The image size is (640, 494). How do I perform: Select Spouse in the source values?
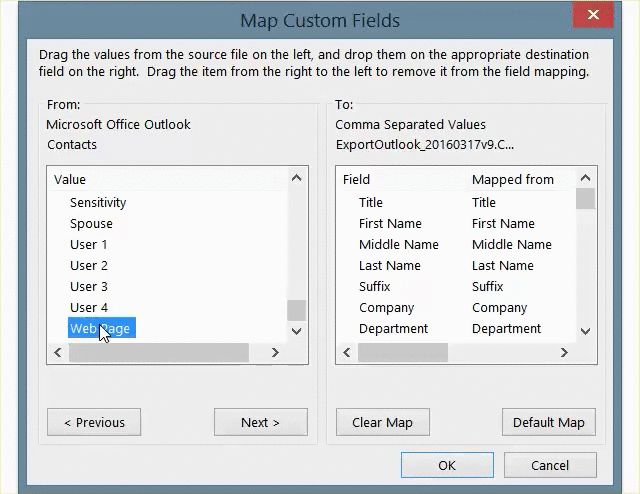pyautogui.click(x=91, y=224)
